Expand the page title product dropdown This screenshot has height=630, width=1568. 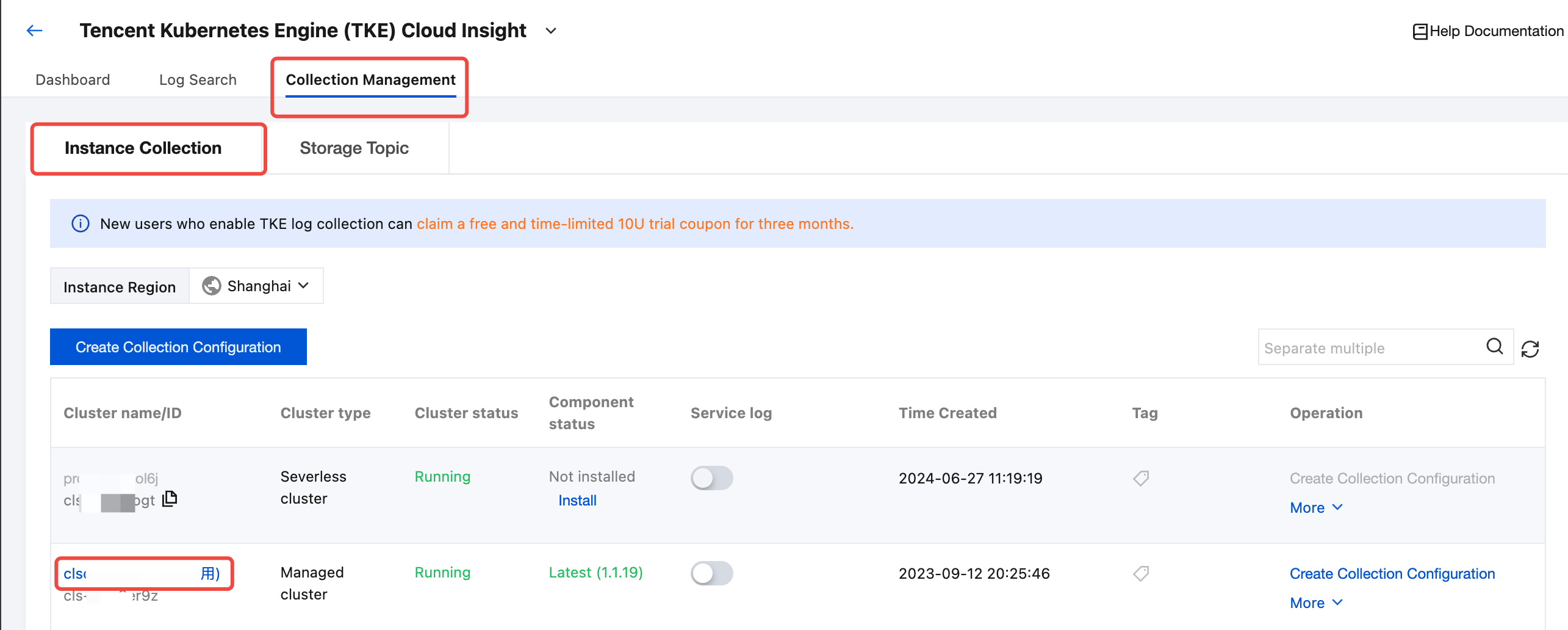[551, 31]
